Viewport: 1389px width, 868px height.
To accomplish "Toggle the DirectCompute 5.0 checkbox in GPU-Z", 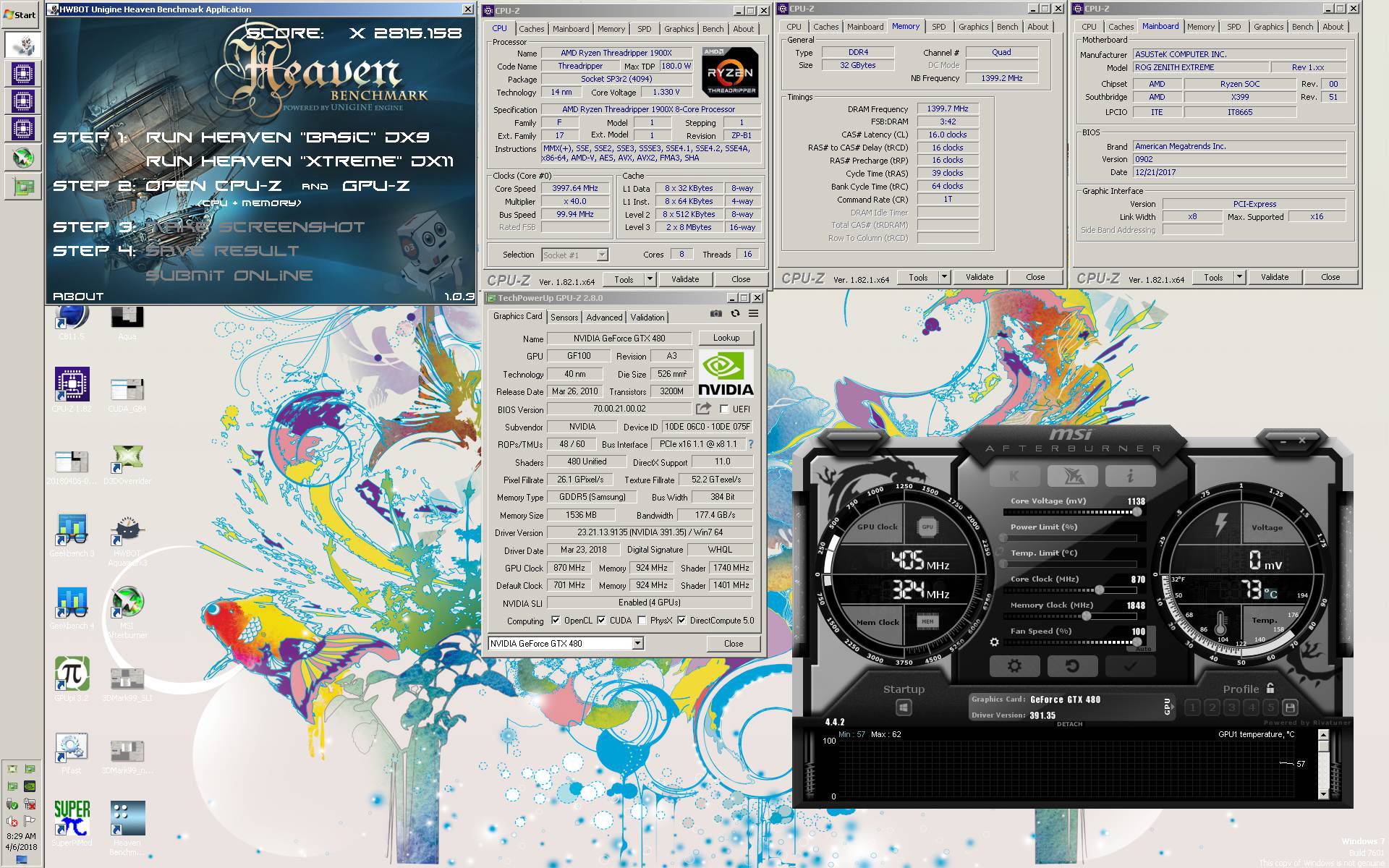I will tap(681, 621).
